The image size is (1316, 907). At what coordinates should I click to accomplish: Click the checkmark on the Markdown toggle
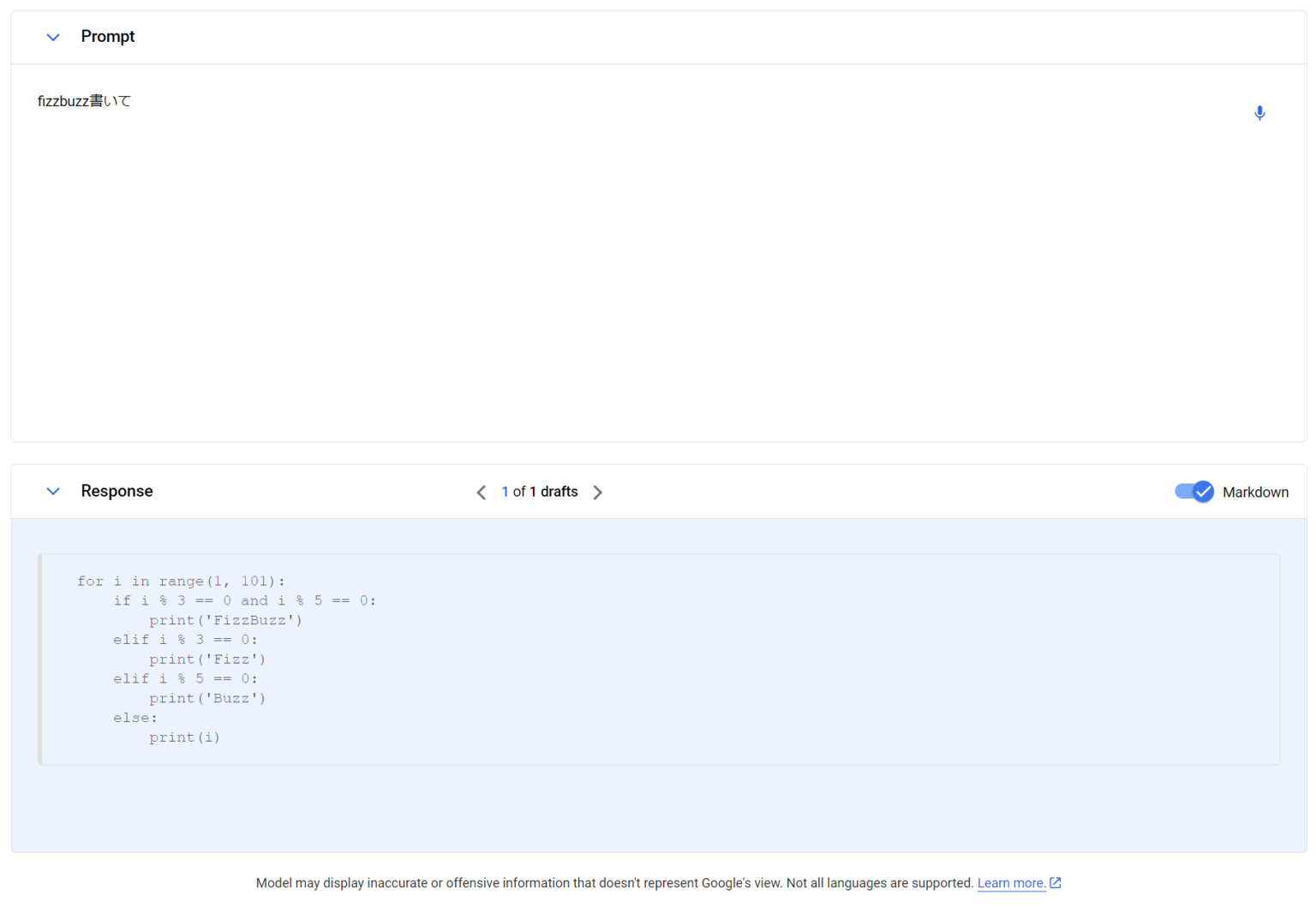coord(1203,492)
